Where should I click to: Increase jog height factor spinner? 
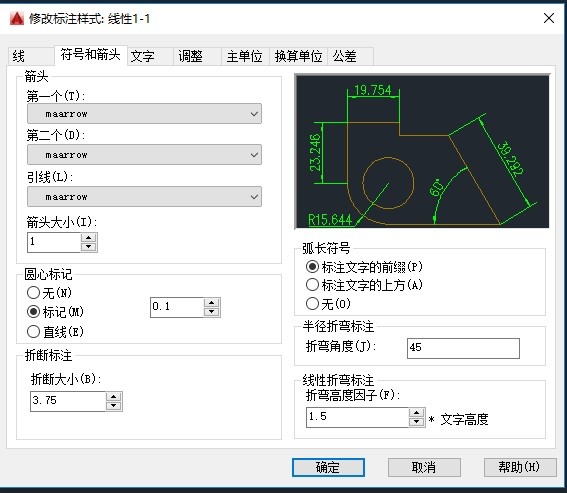point(417,413)
